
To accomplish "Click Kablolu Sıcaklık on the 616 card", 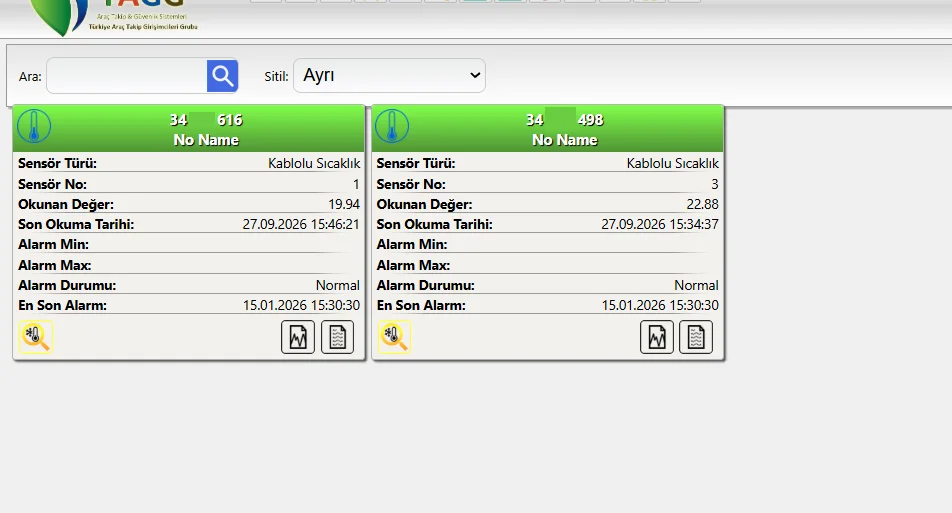I will click(314, 163).
